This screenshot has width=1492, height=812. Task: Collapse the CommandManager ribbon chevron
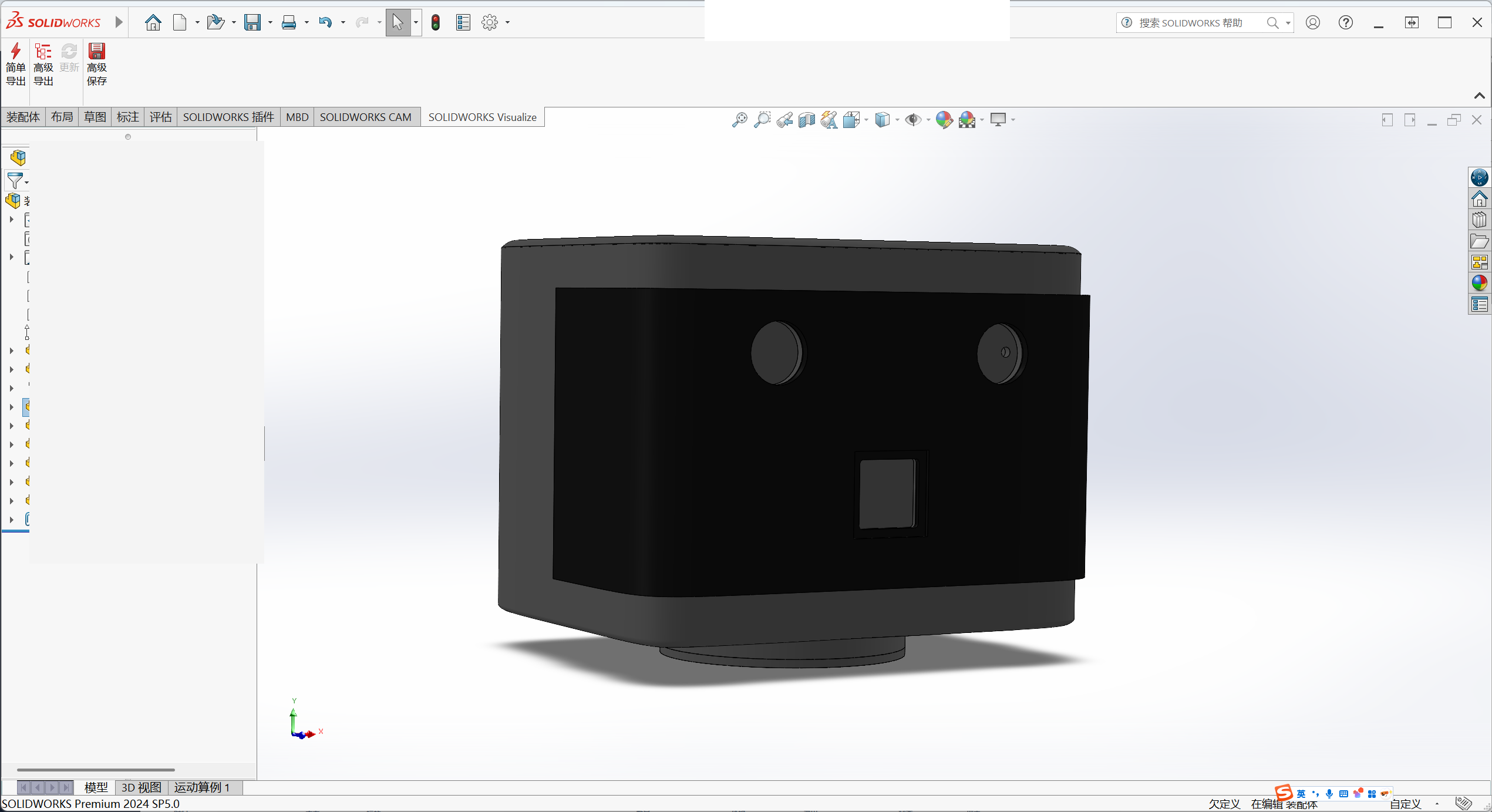(1480, 96)
